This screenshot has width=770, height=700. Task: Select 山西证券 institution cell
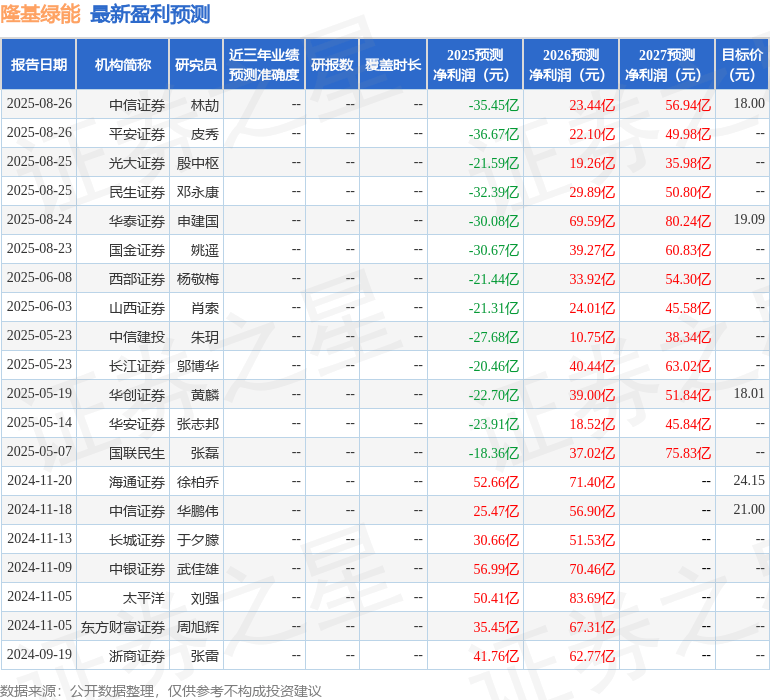pyautogui.click(x=137, y=308)
